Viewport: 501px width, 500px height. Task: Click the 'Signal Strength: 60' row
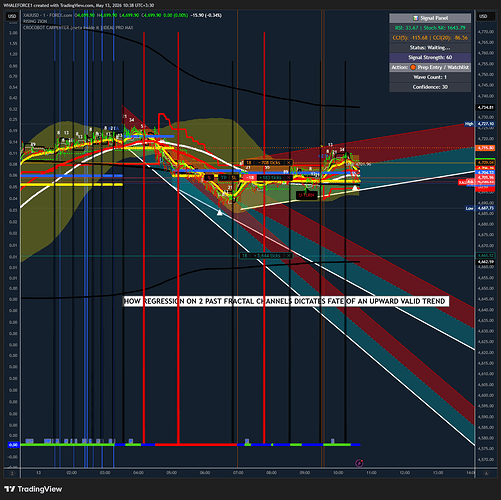(x=430, y=57)
